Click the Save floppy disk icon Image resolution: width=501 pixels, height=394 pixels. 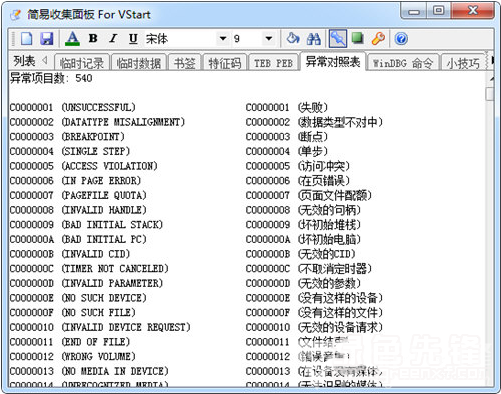(x=47, y=39)
